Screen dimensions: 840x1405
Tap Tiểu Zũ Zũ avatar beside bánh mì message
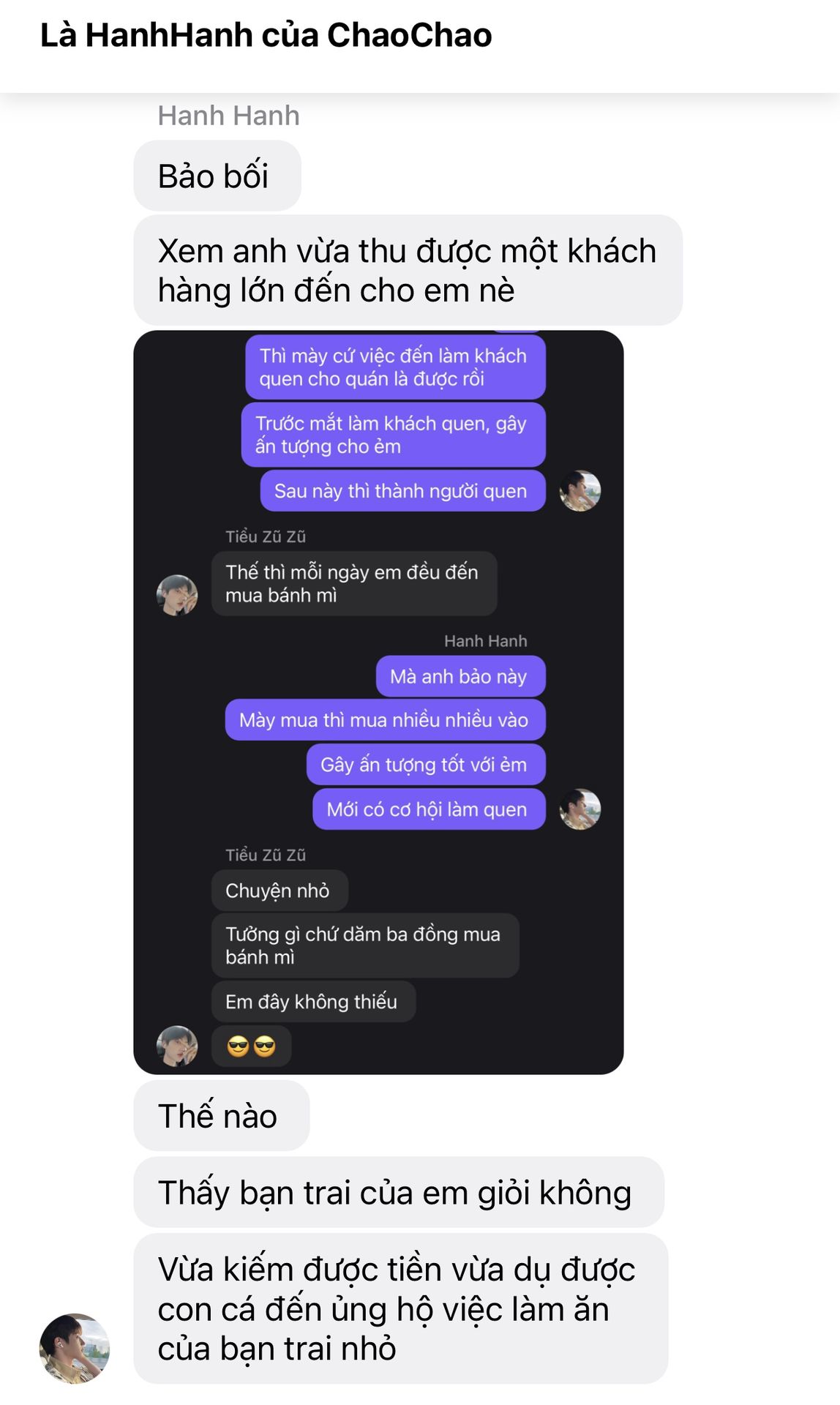point(177,595)
